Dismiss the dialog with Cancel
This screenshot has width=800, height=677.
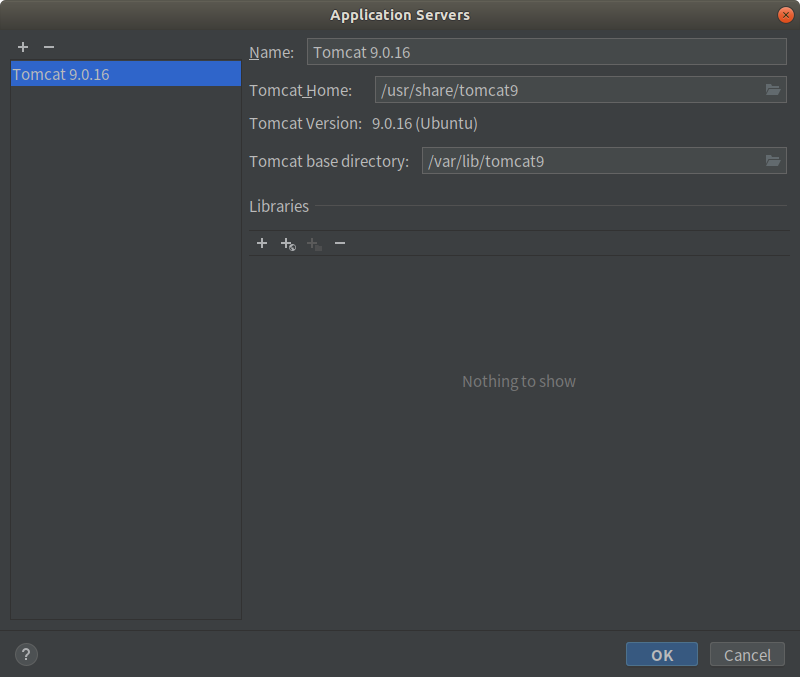tap(746, 654)
